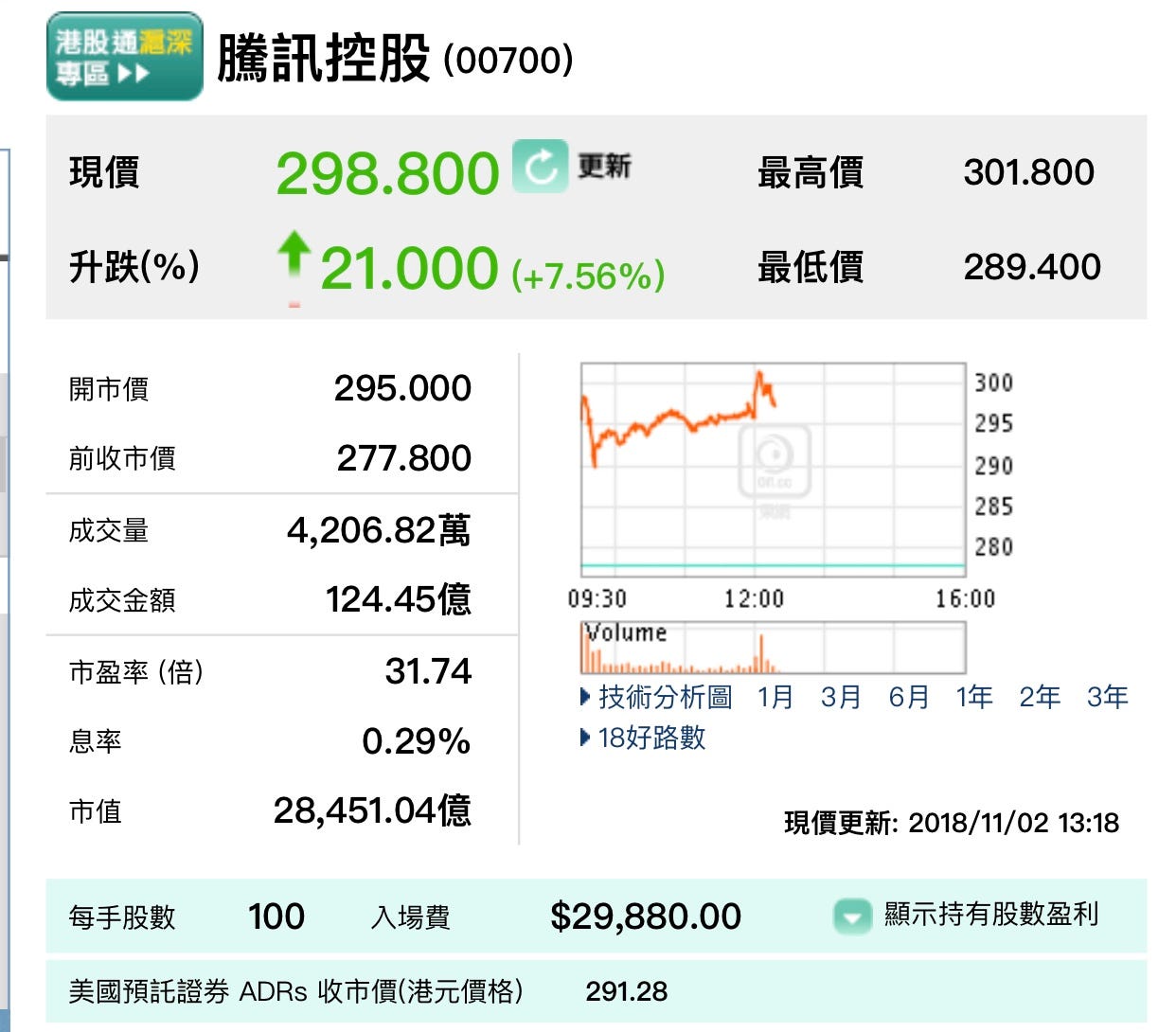The height and width of the screenshot is (1032, 1176).
Task: Switch chart to 1月 period
Action: (775, 698)
